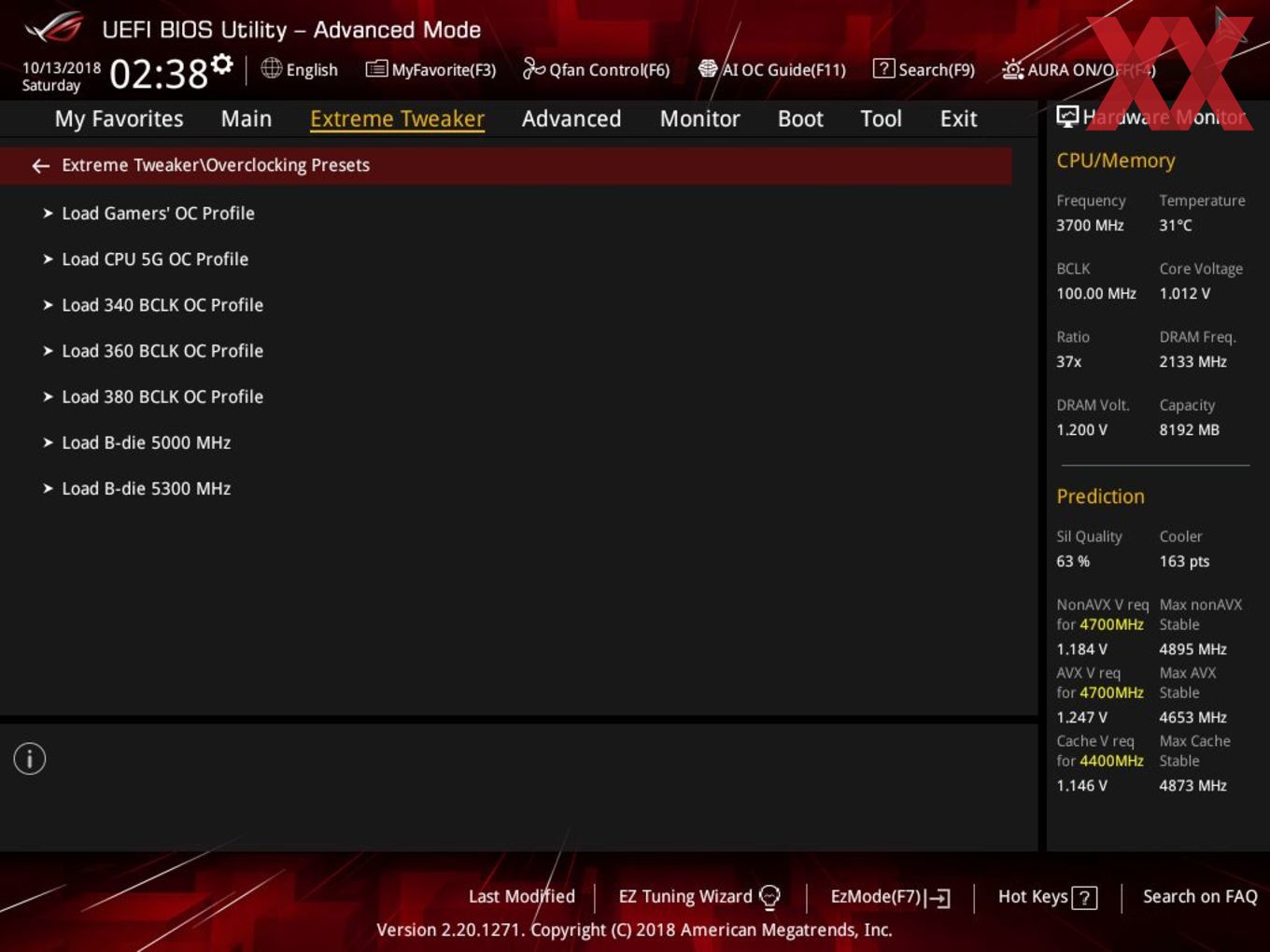Toggle AURA ON/OFF lighting icon
Screen dimensions: 1270x952
pos(1013,69)
